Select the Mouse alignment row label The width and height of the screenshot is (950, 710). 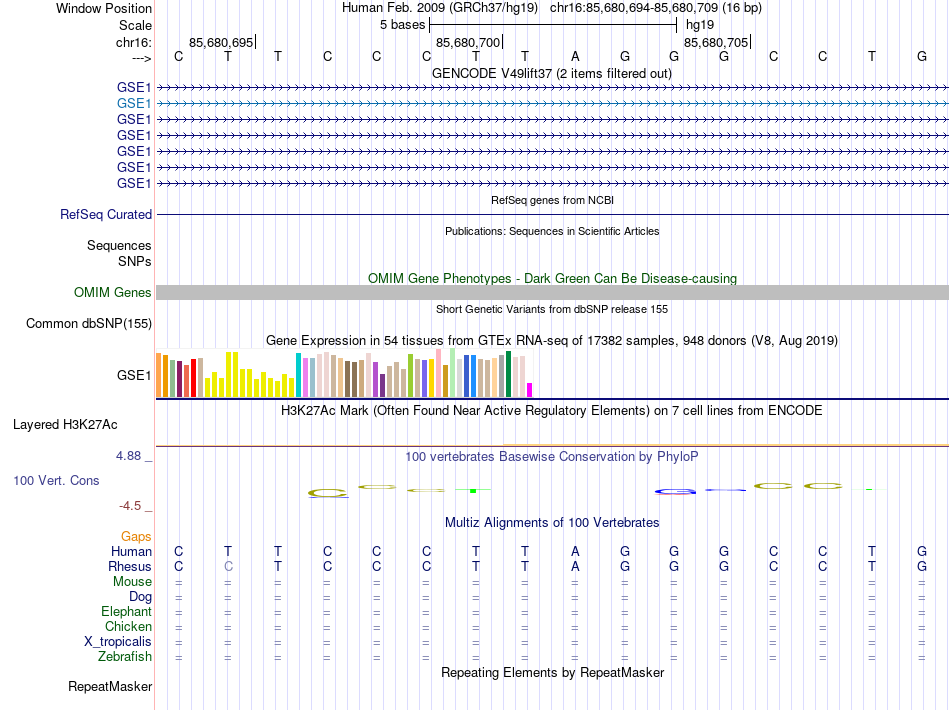pyautogui.click(x=132, y=582)
